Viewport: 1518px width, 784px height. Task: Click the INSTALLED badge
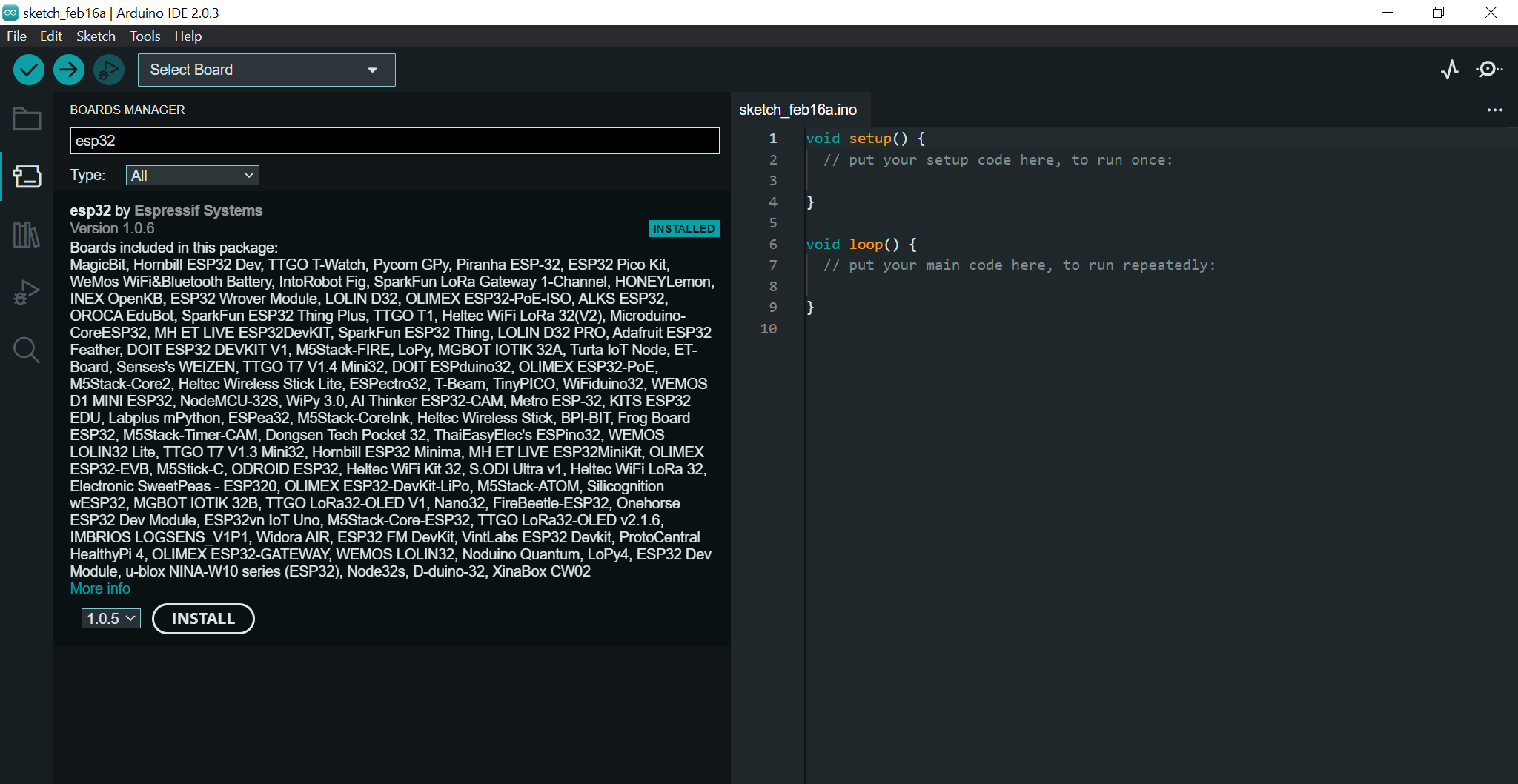(x=684, y=228)
